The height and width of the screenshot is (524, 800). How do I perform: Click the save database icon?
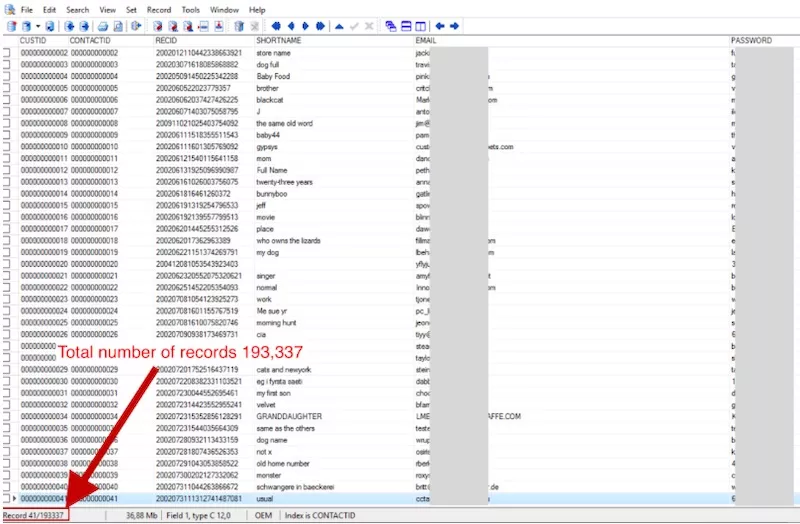click(49, 26)
